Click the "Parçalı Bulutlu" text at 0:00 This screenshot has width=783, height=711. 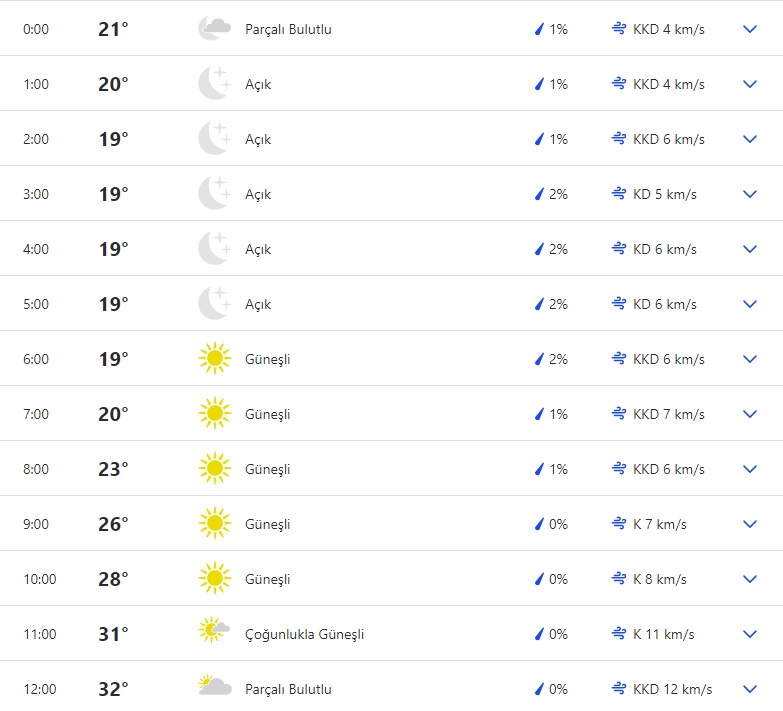[x=288, y=29]
